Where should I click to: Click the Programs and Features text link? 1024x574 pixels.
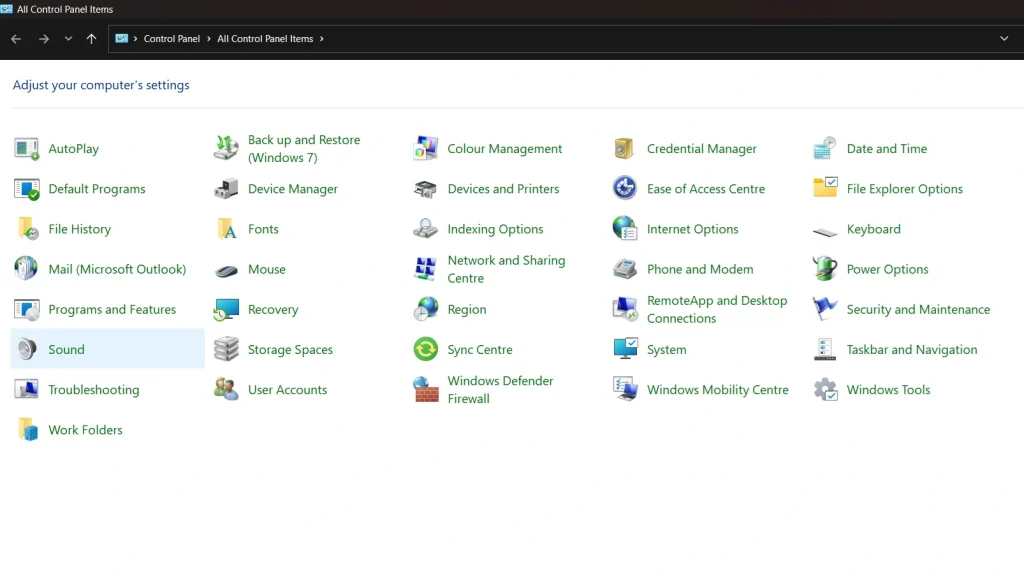click(x=112, y=310)
